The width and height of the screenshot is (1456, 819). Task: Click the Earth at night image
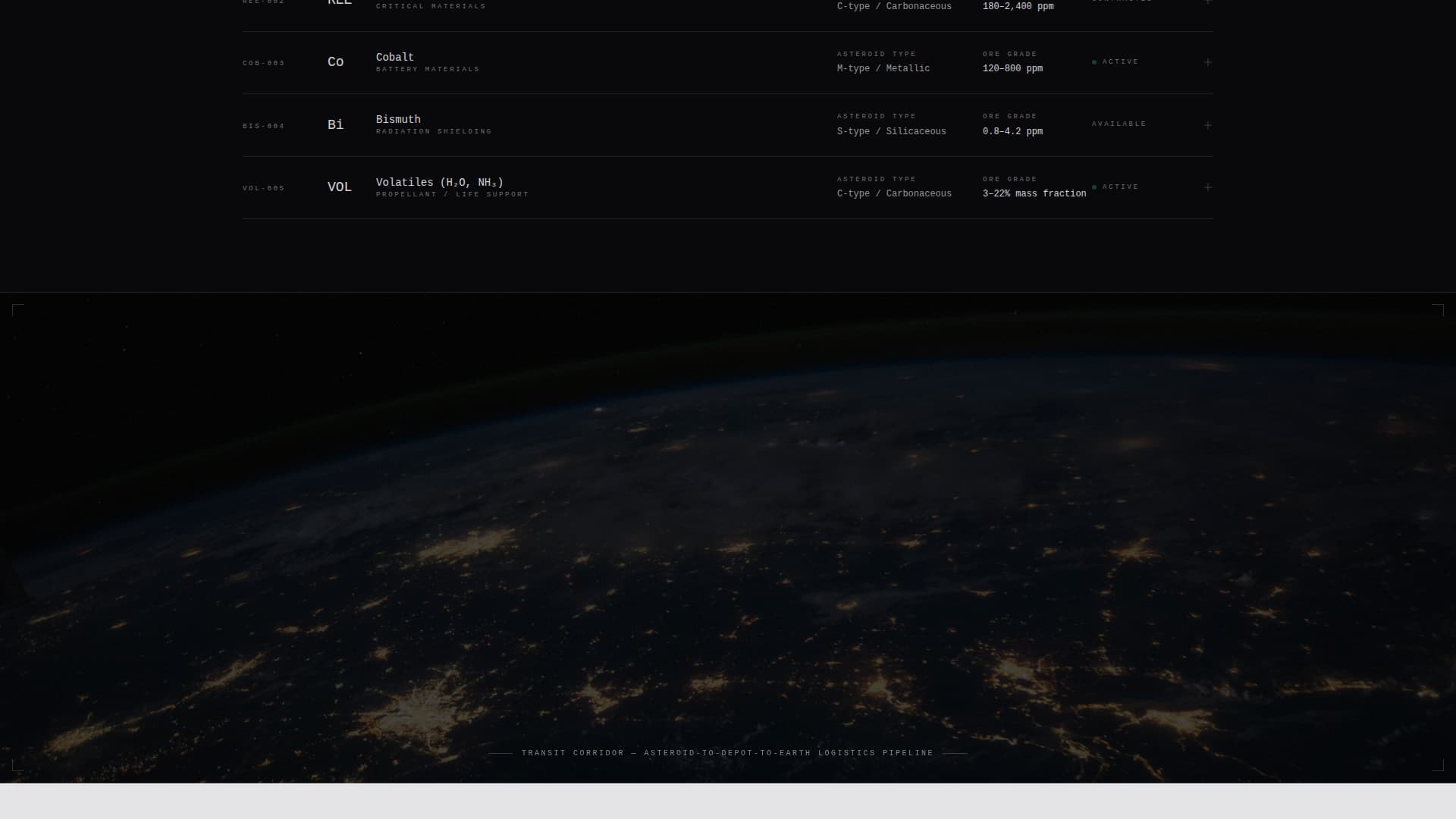[728, 538]
